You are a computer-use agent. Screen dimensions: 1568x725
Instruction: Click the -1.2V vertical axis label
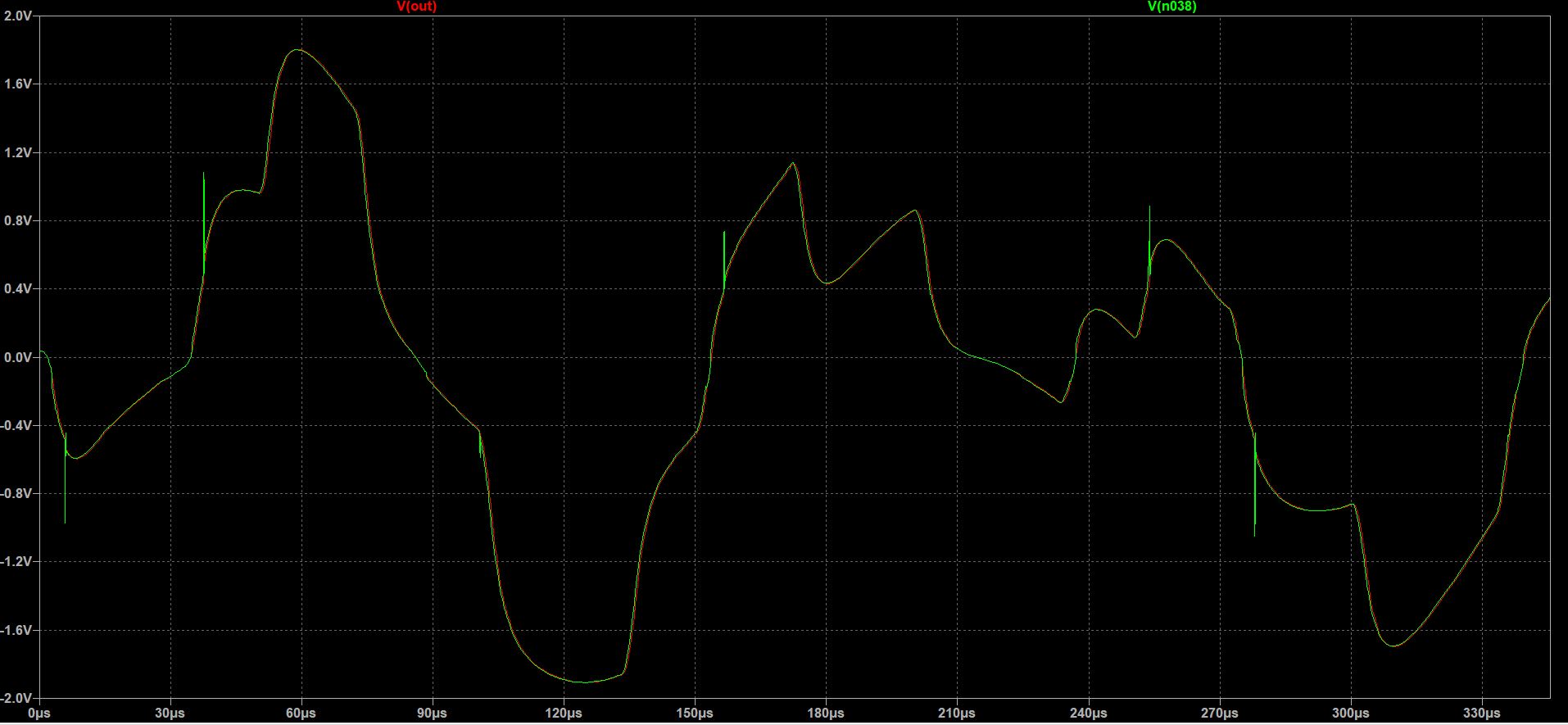pyautogui.click(x=17, y=562)
